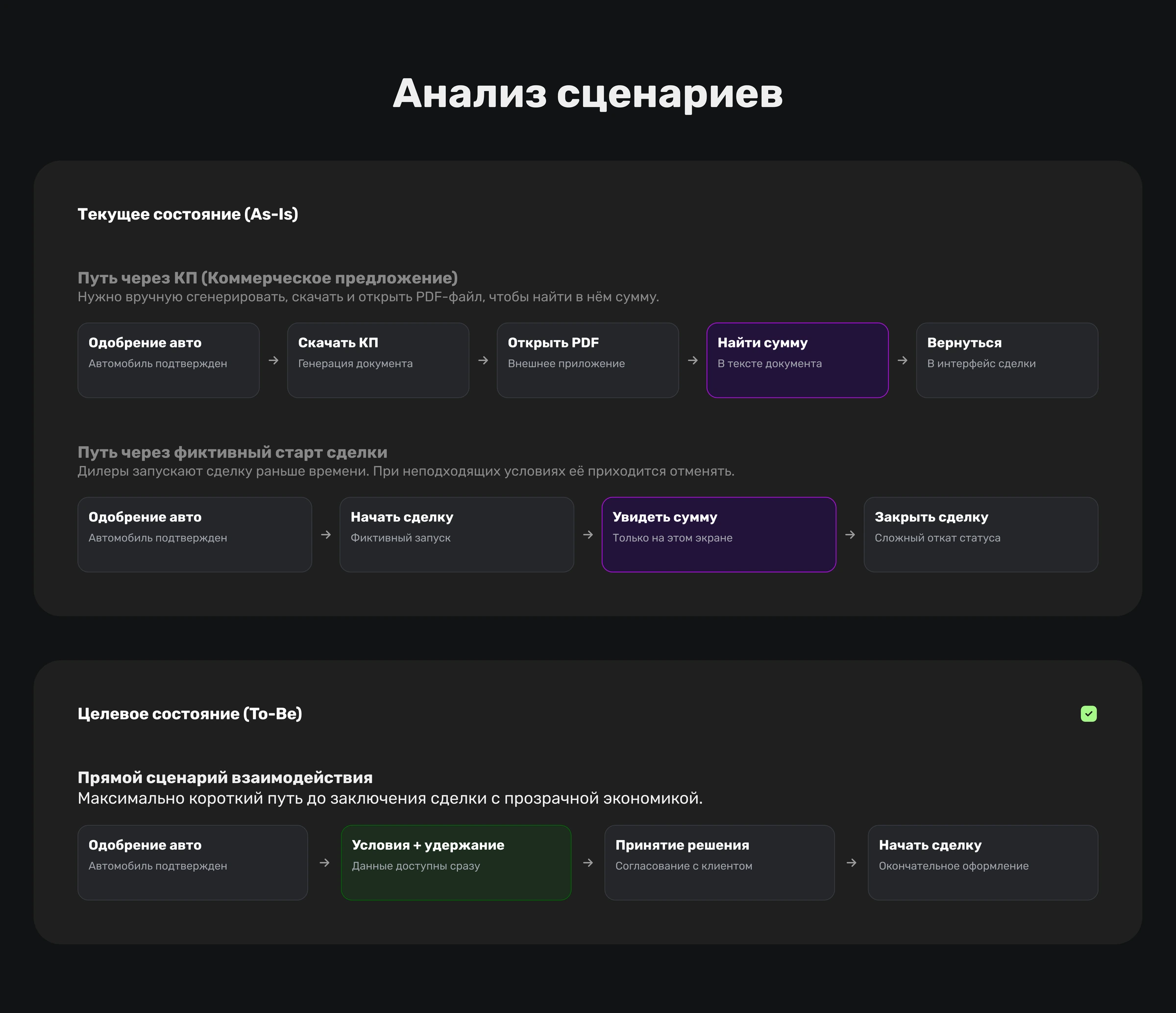Click 'Путь через фиктивный старт сделки' heading

point(233,452)
